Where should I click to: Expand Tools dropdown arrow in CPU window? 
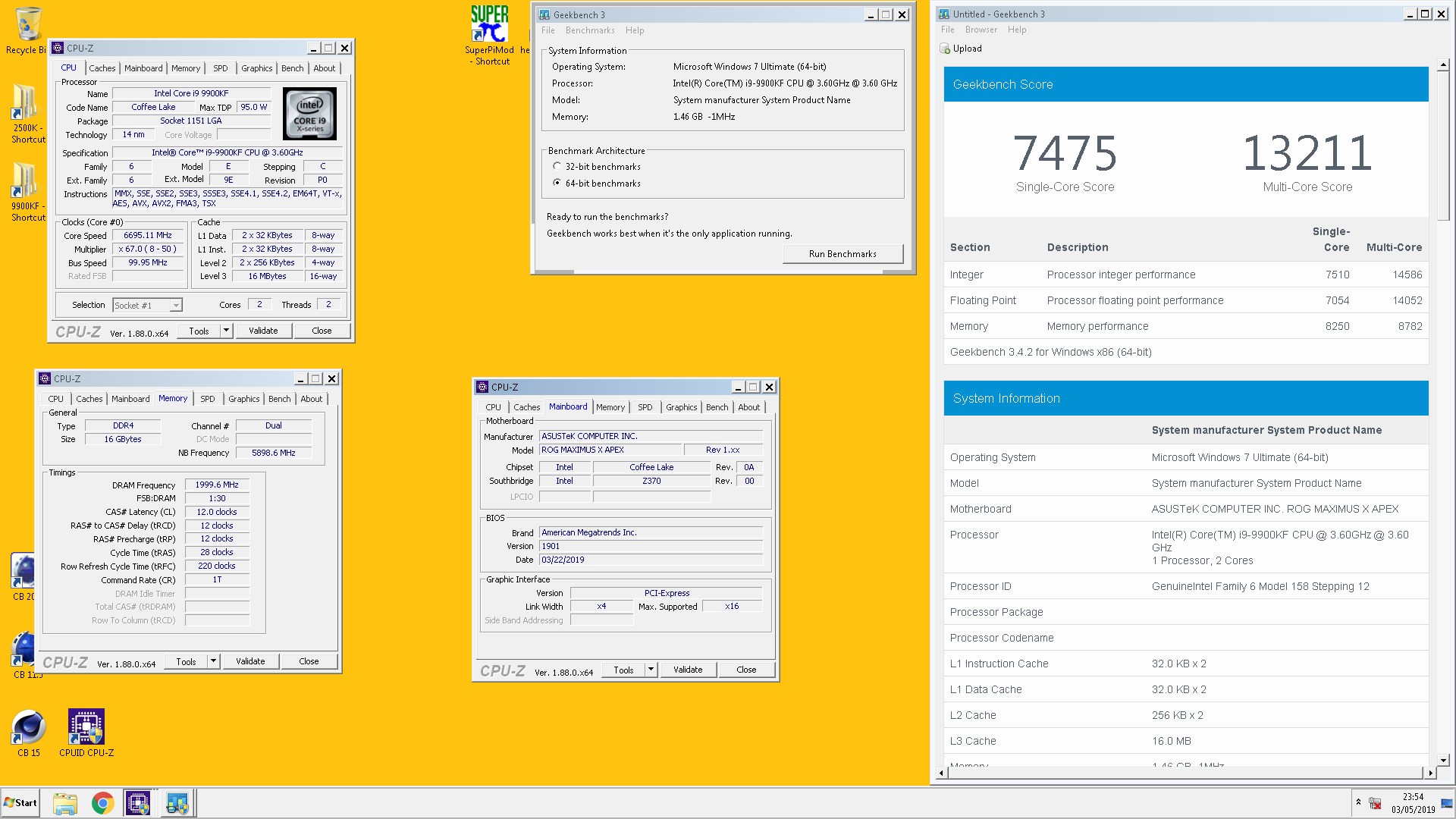(x=226, y=331)
